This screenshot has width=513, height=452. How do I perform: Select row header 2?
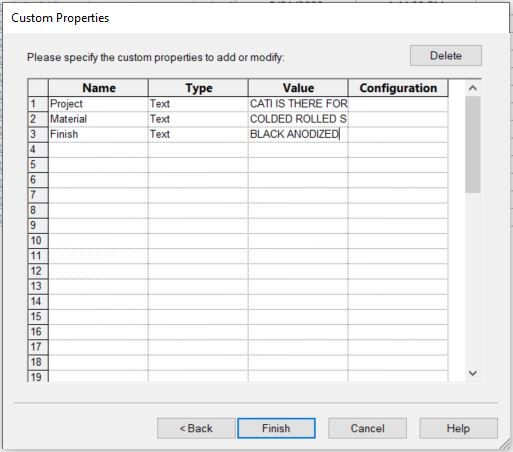pyautogui.click(x=38, y=119)
